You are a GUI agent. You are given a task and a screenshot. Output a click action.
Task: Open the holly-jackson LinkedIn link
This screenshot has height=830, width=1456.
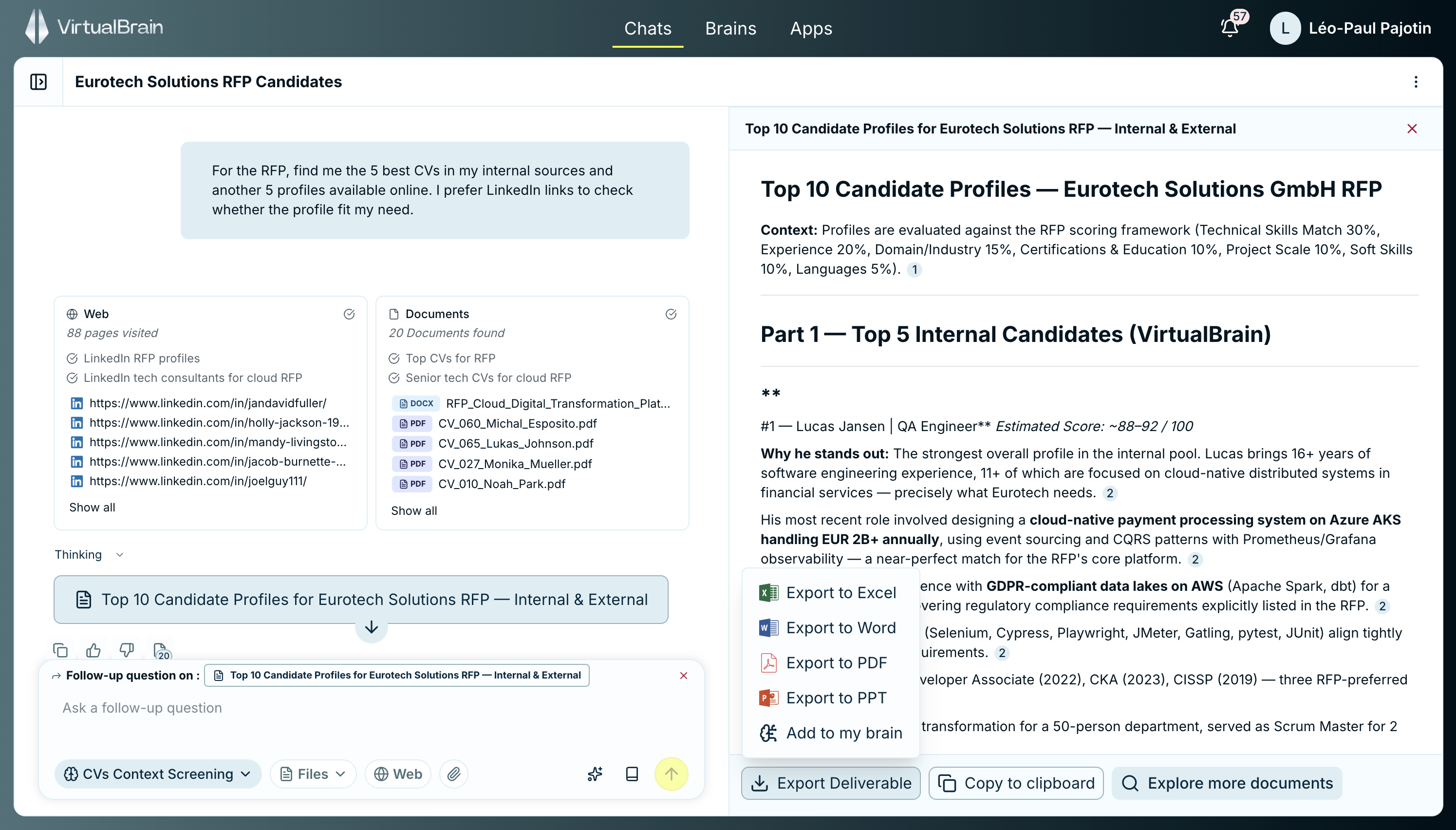(x=219, y=422)
